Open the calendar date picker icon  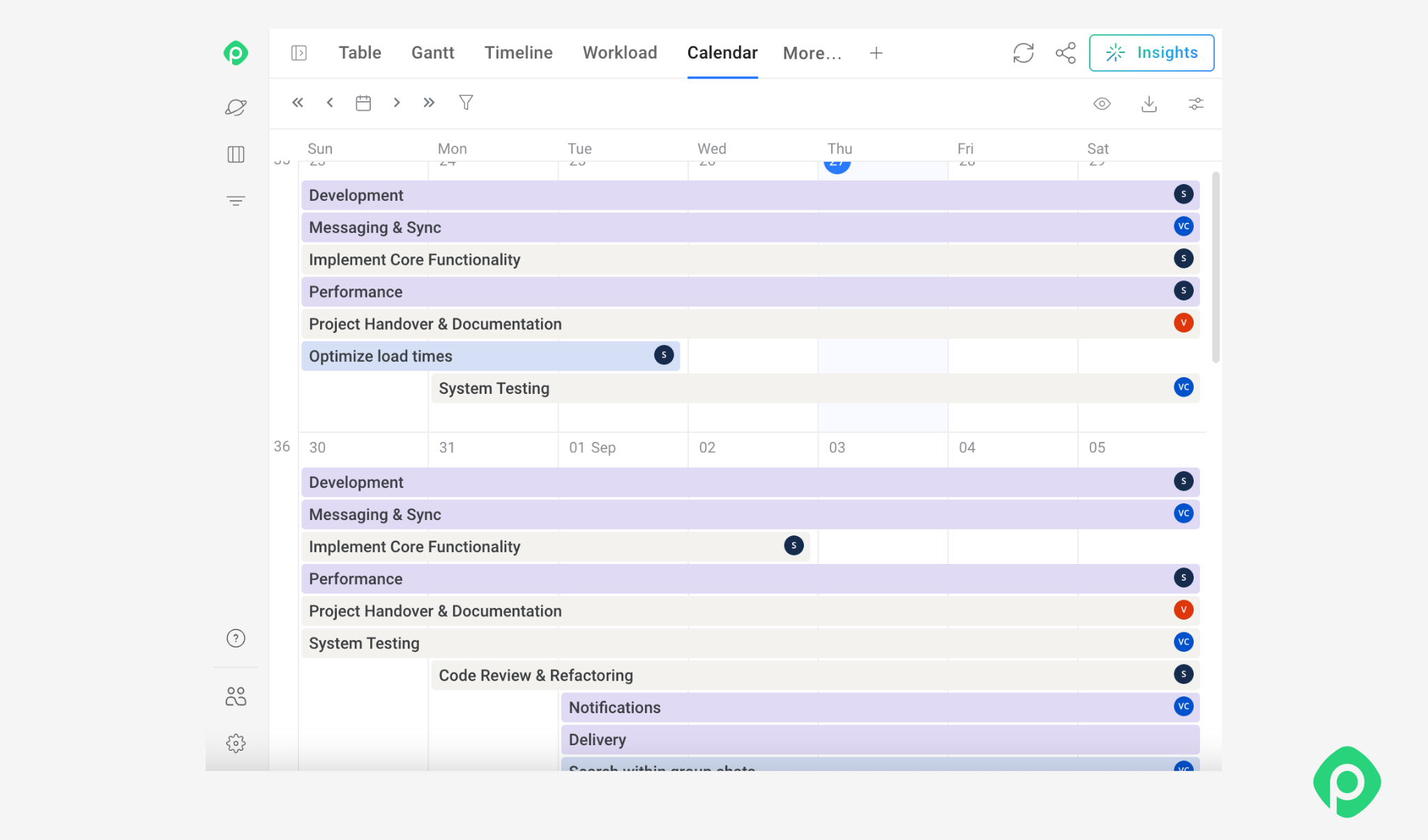(363, 103)
